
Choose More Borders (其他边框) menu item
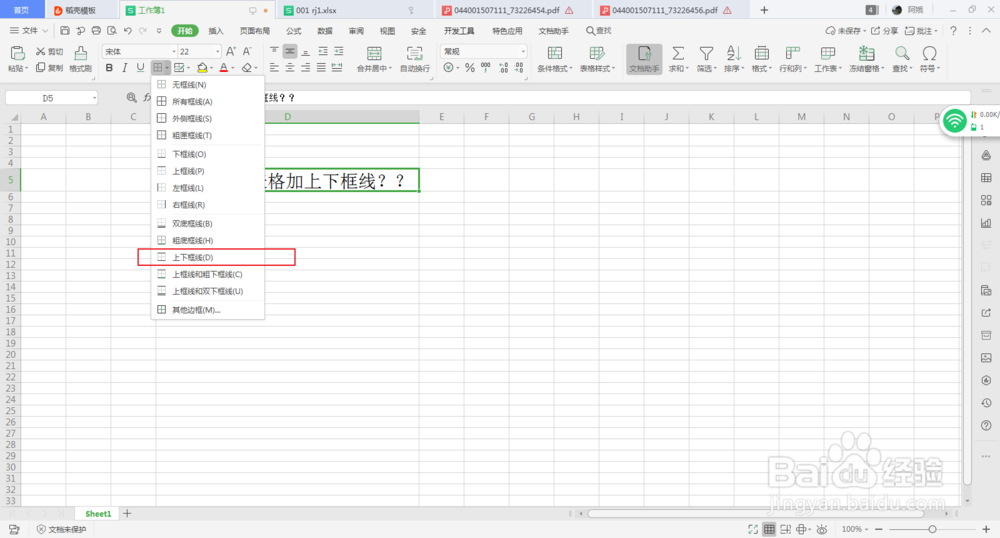point(208,310)
